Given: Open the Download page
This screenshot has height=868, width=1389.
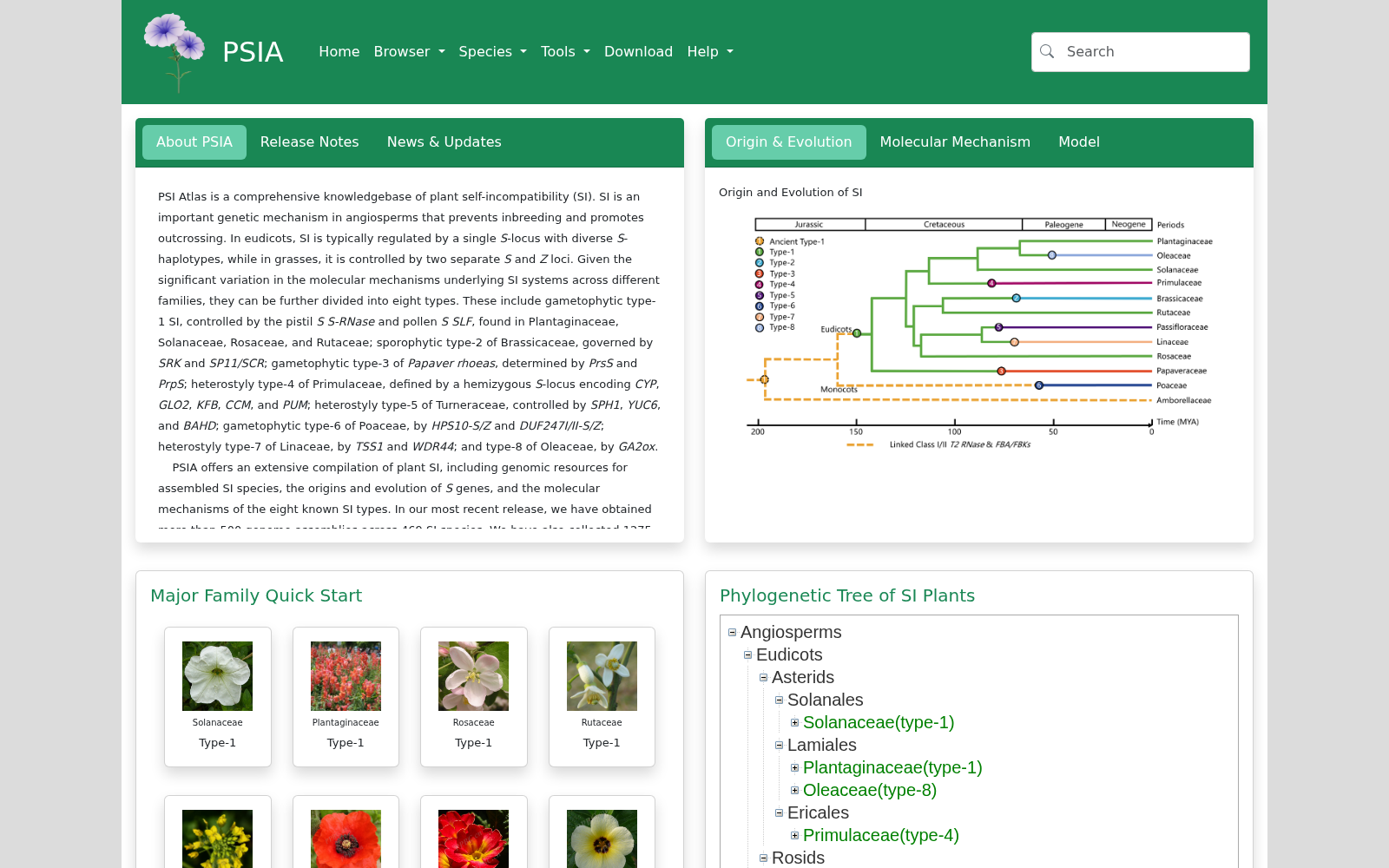Looking at the screenshot, I should 638,52.
